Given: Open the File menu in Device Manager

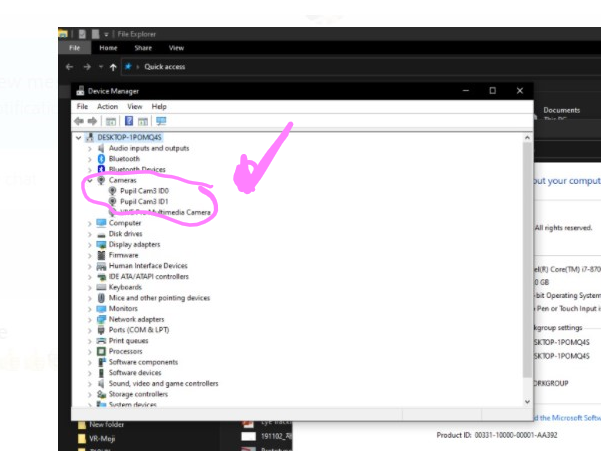Looking at the screenshot, I should click(x=82, y=107).
